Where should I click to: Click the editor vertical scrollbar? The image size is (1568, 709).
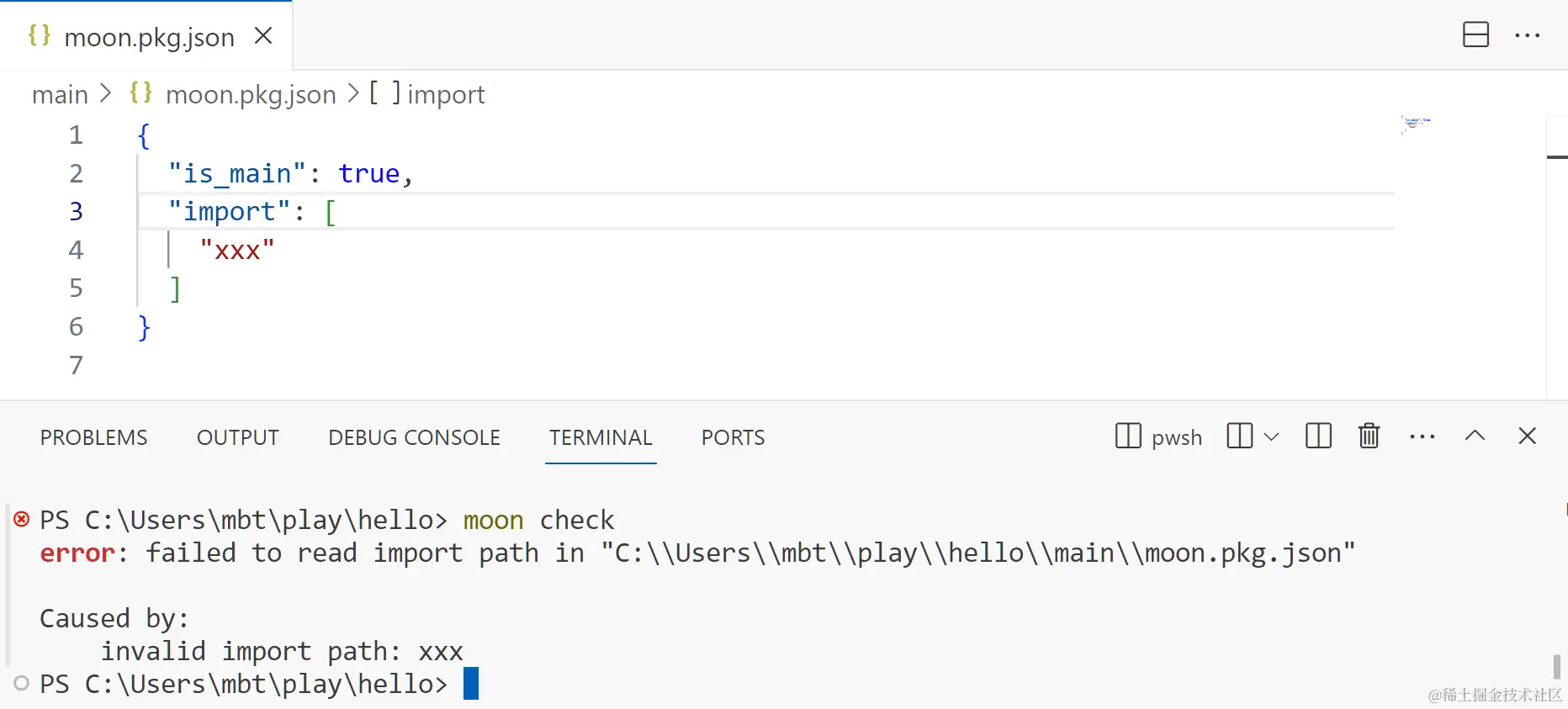[1557, 257]
